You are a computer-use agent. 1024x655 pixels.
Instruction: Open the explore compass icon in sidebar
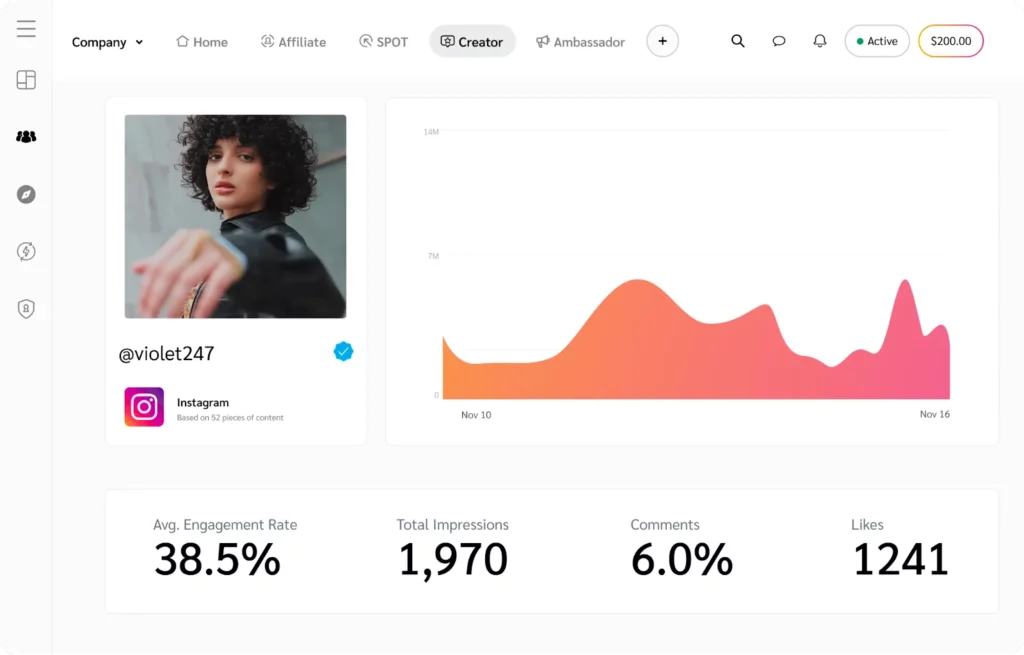(x=25, y=194)
